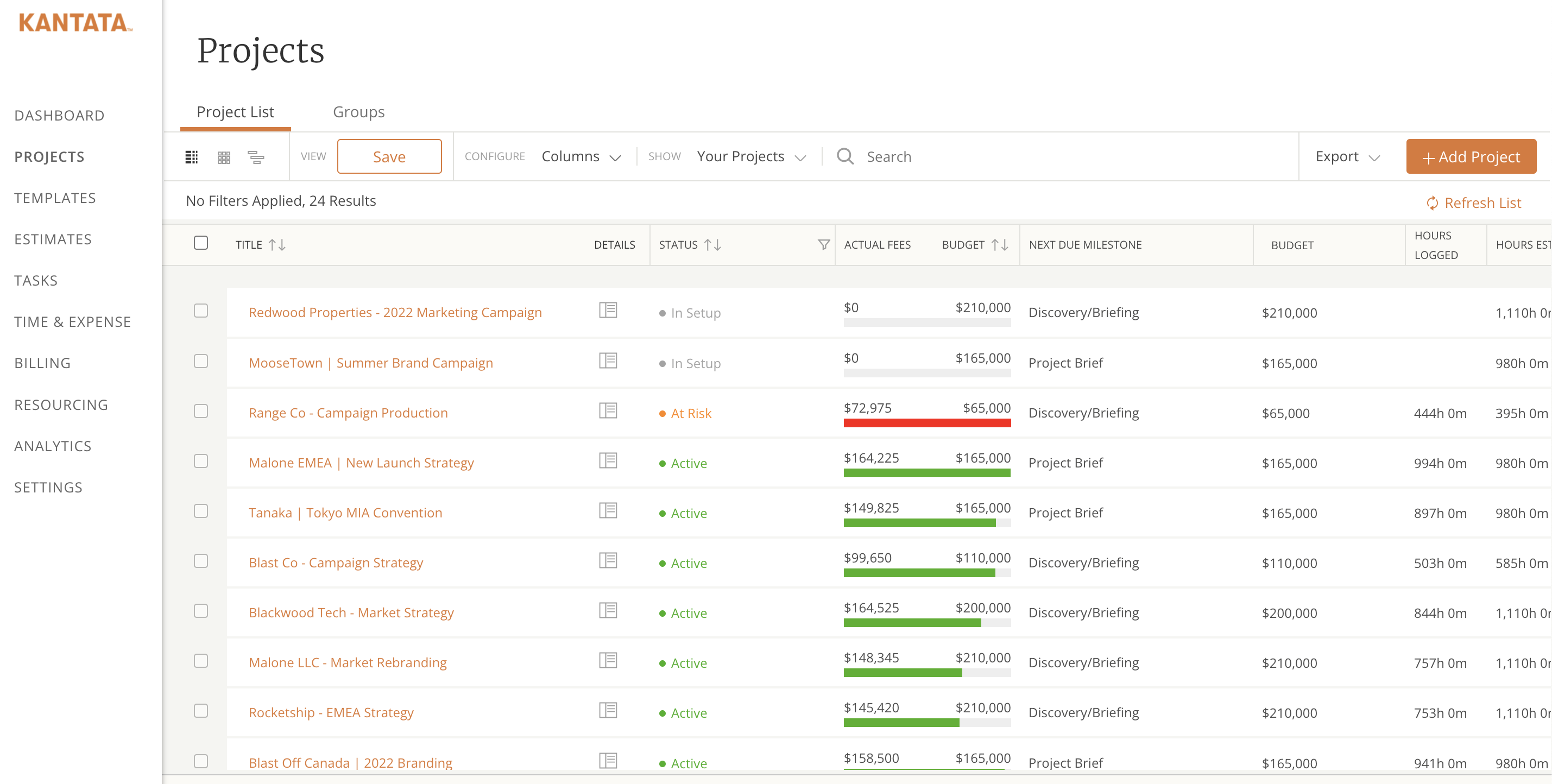
Task: Go to Time & Expense in sidebar
Action: pyautogui.click(x=72, y=322)
